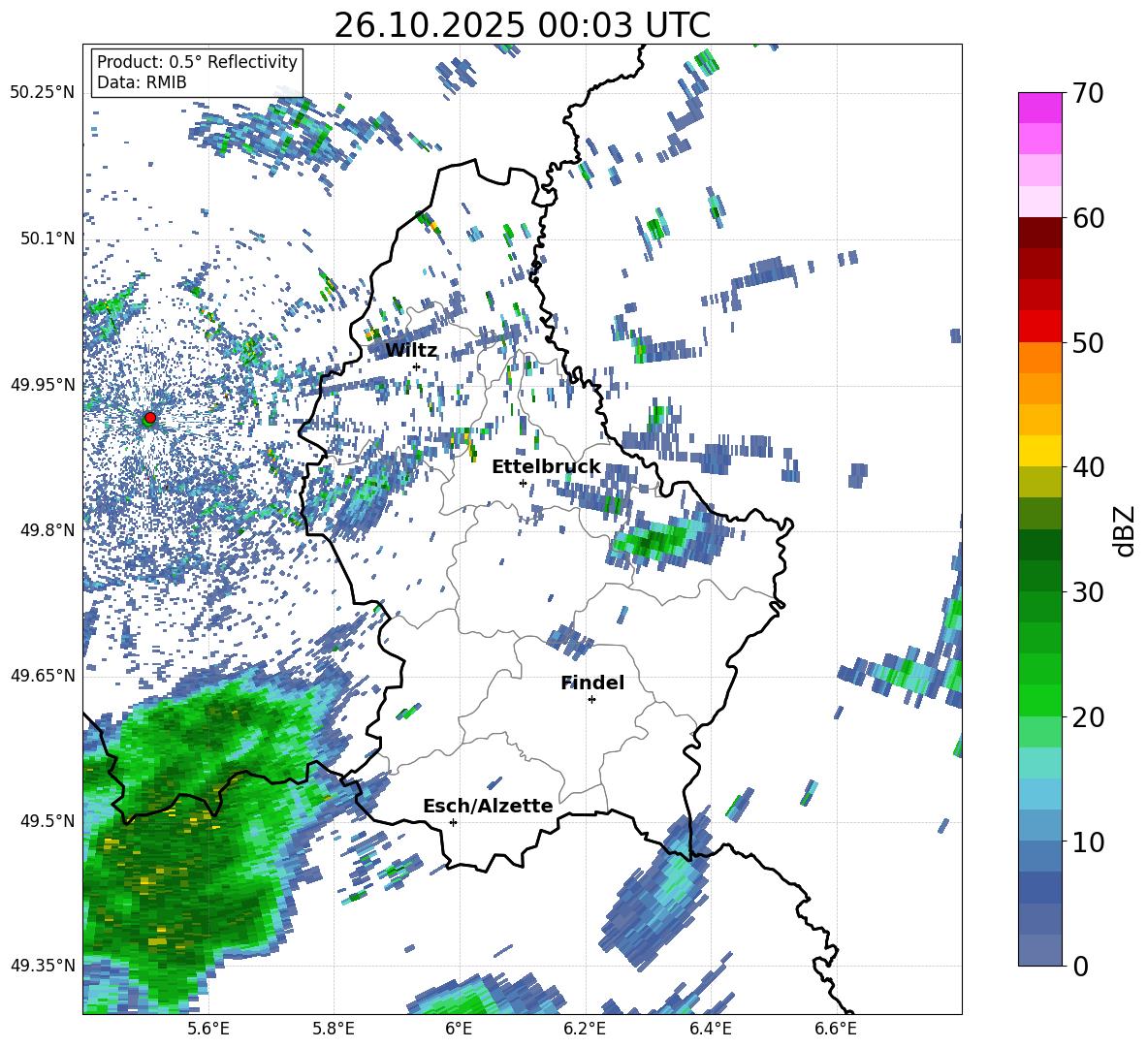Click the 49.5°N latitude label
1148x1048 pixels.
click(x=47, y=820)
